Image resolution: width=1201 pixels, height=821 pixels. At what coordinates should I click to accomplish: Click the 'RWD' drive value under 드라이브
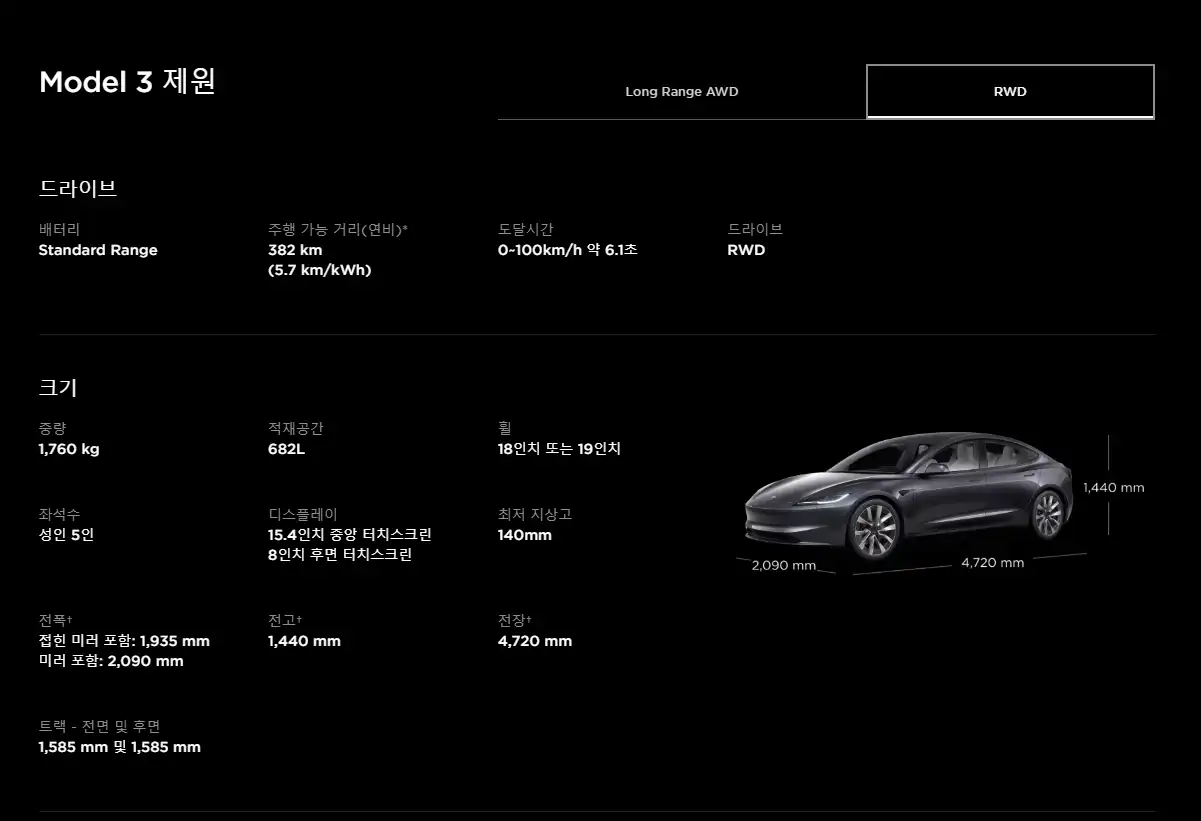tap(746, 250)
